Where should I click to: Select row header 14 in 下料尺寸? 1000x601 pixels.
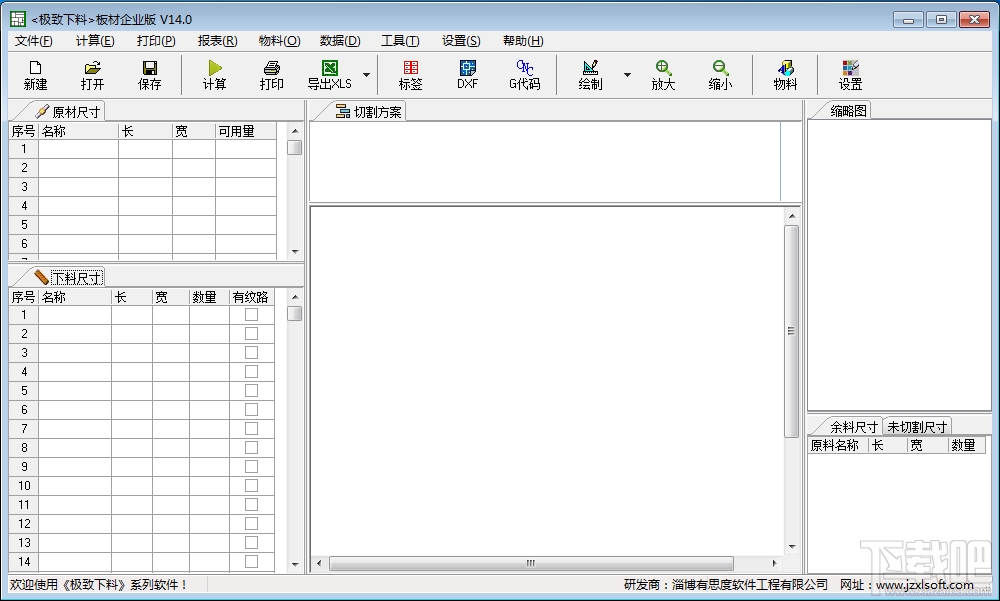click(x=24, y=561)
